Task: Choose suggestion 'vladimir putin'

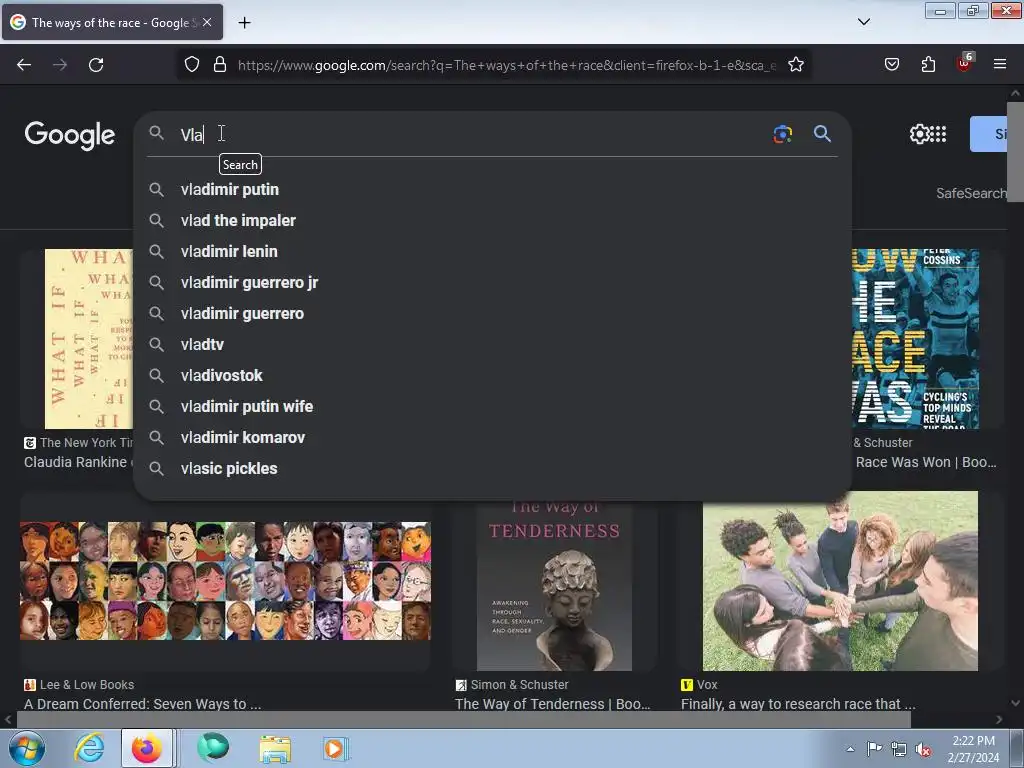Action: point(492,189)
